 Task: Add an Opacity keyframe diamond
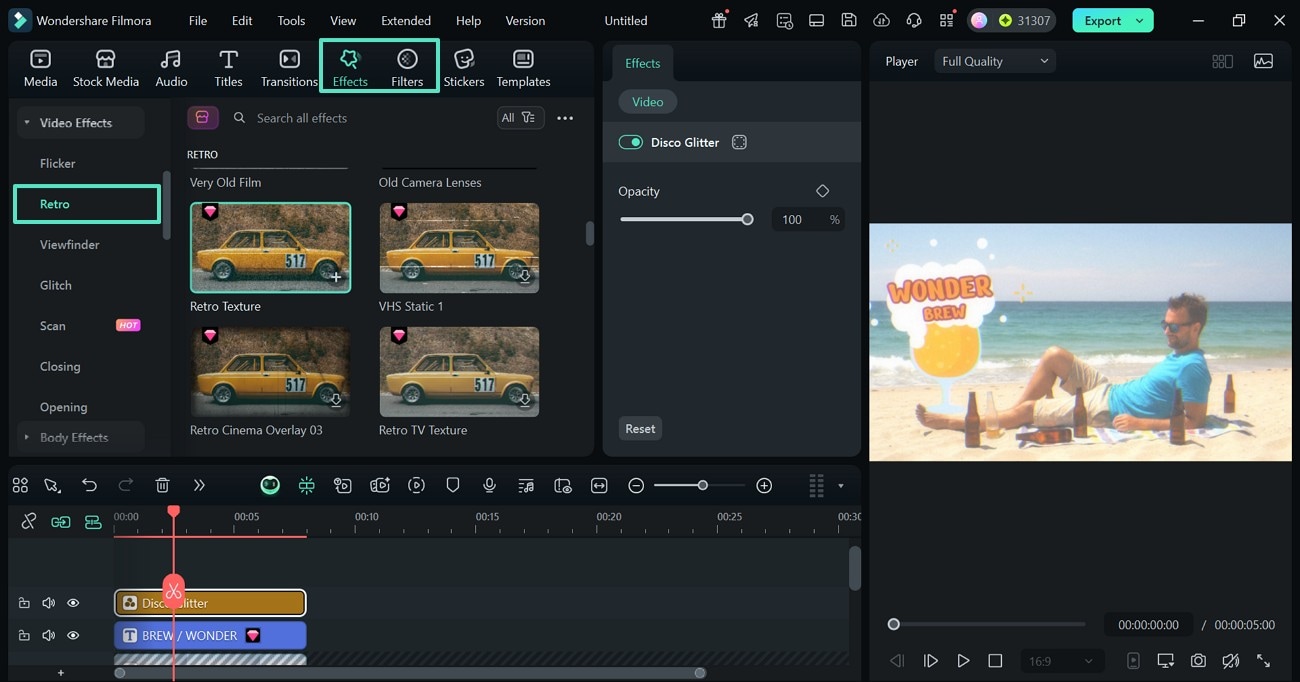[x=822, y=191]
